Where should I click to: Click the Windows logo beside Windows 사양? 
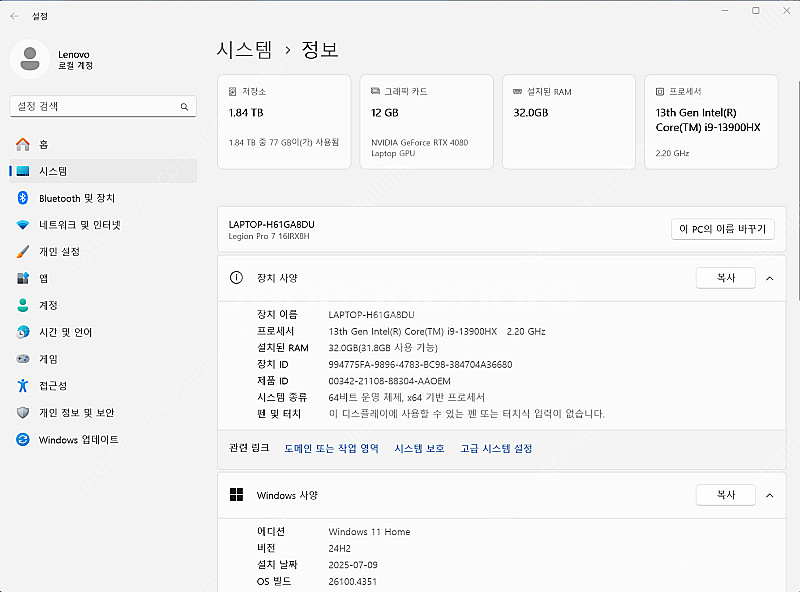[236, 495]
